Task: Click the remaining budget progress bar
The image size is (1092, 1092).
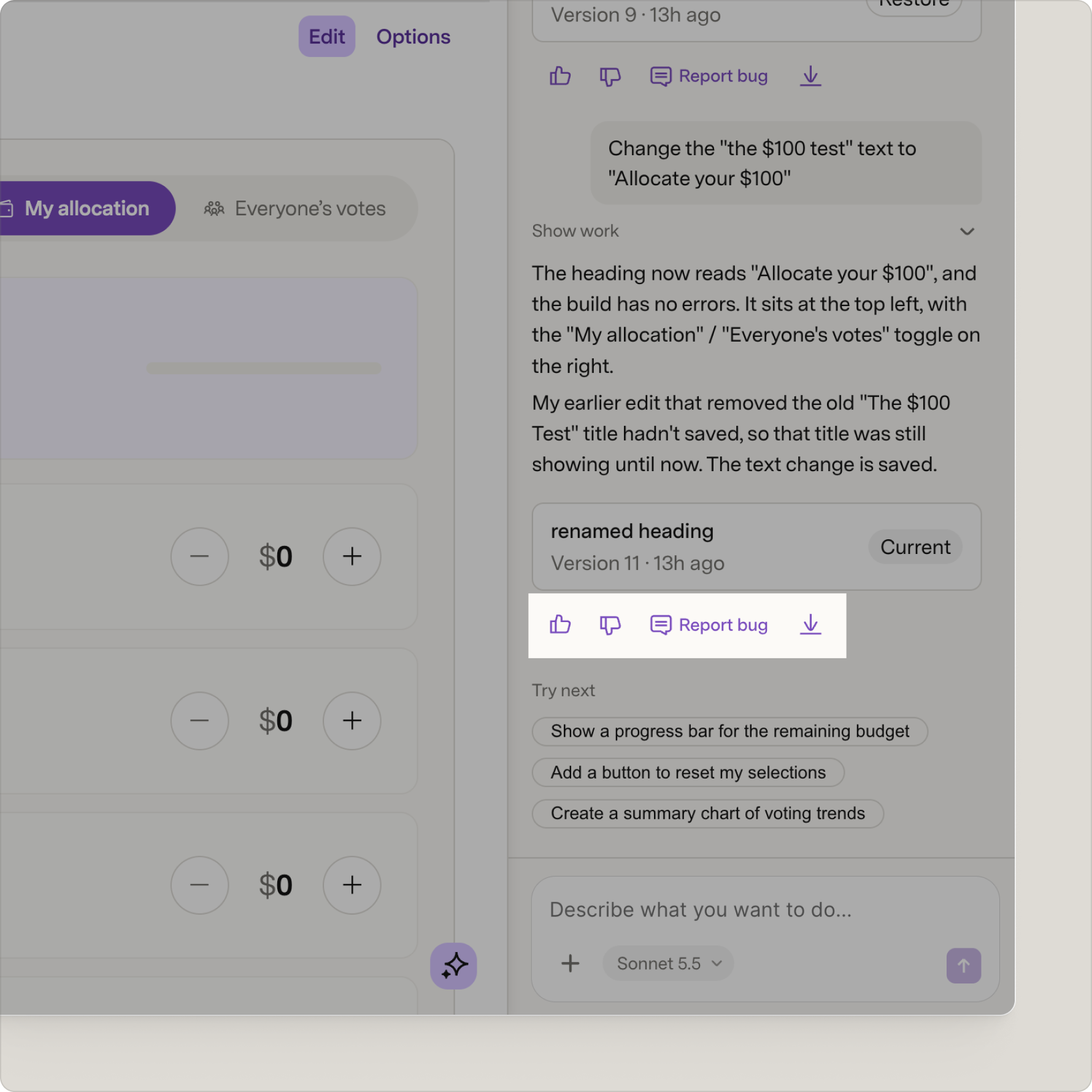Action: click(x=264, y=368)
